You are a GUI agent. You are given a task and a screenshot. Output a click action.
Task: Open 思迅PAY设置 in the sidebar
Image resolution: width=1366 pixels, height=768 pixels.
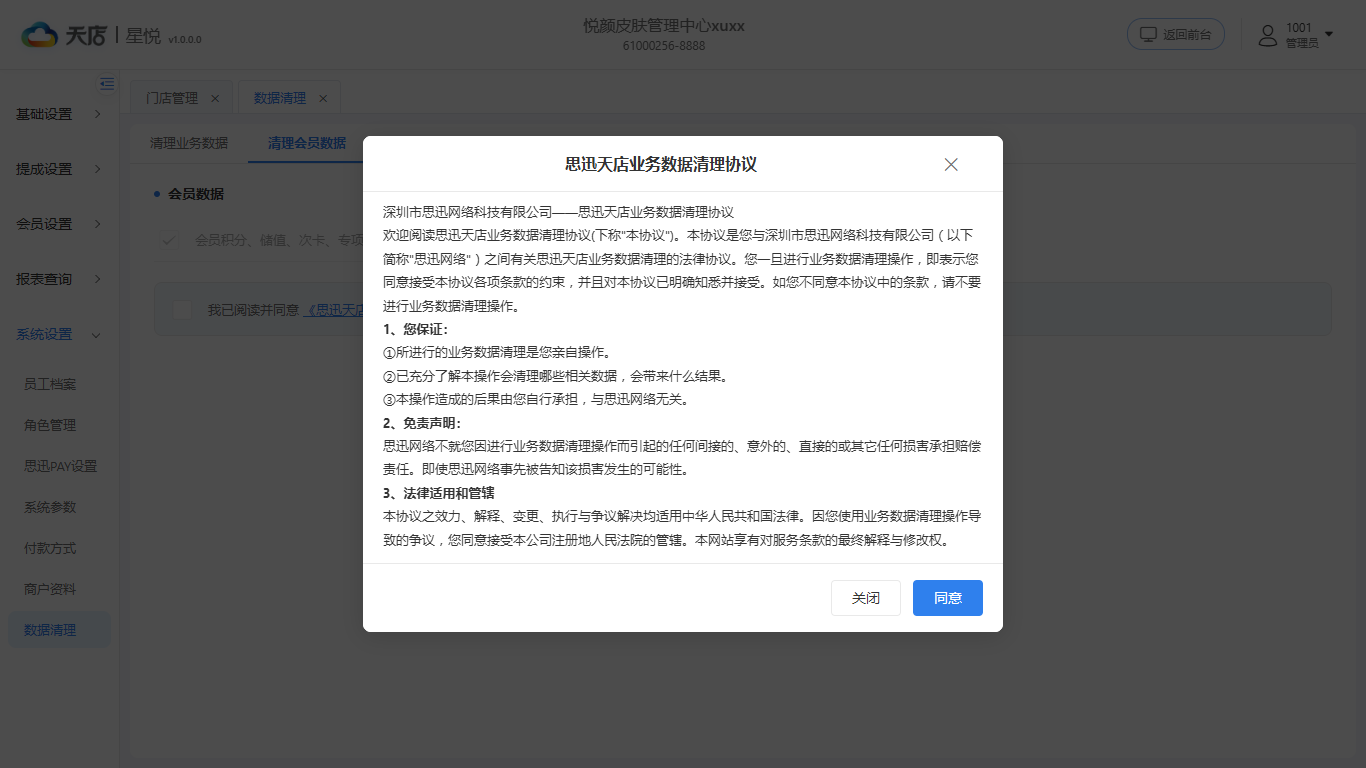(60, 466)
